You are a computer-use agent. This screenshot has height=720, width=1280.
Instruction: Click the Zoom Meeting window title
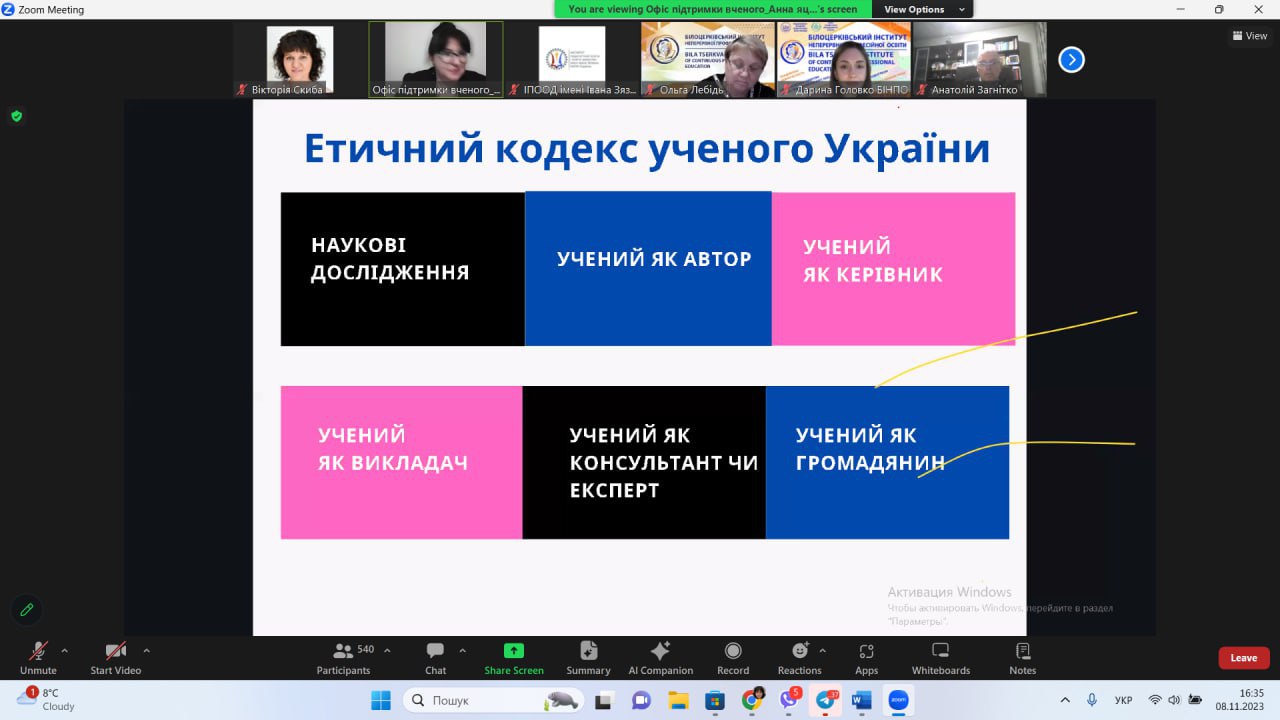coord(51,9)
